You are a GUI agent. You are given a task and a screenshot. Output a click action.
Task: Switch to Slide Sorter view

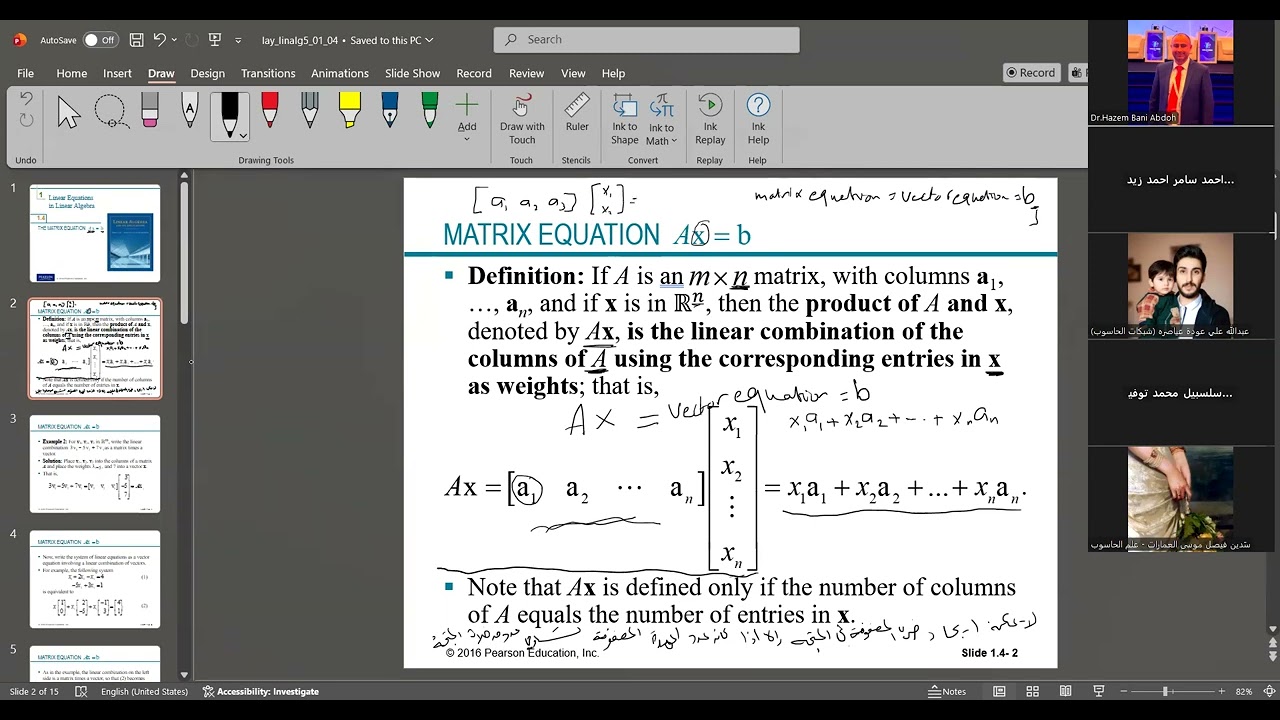tap(1032, 691)
